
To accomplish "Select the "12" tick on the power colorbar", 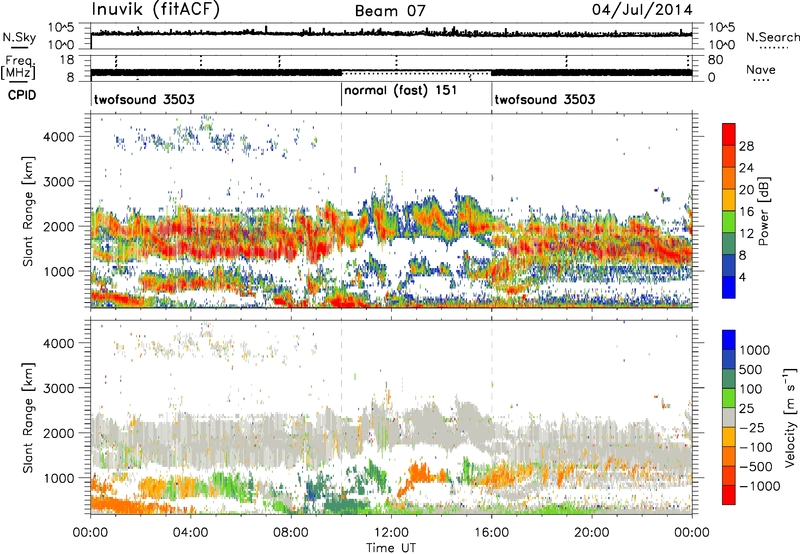I will pyautogui.click(x=746, y=234).
